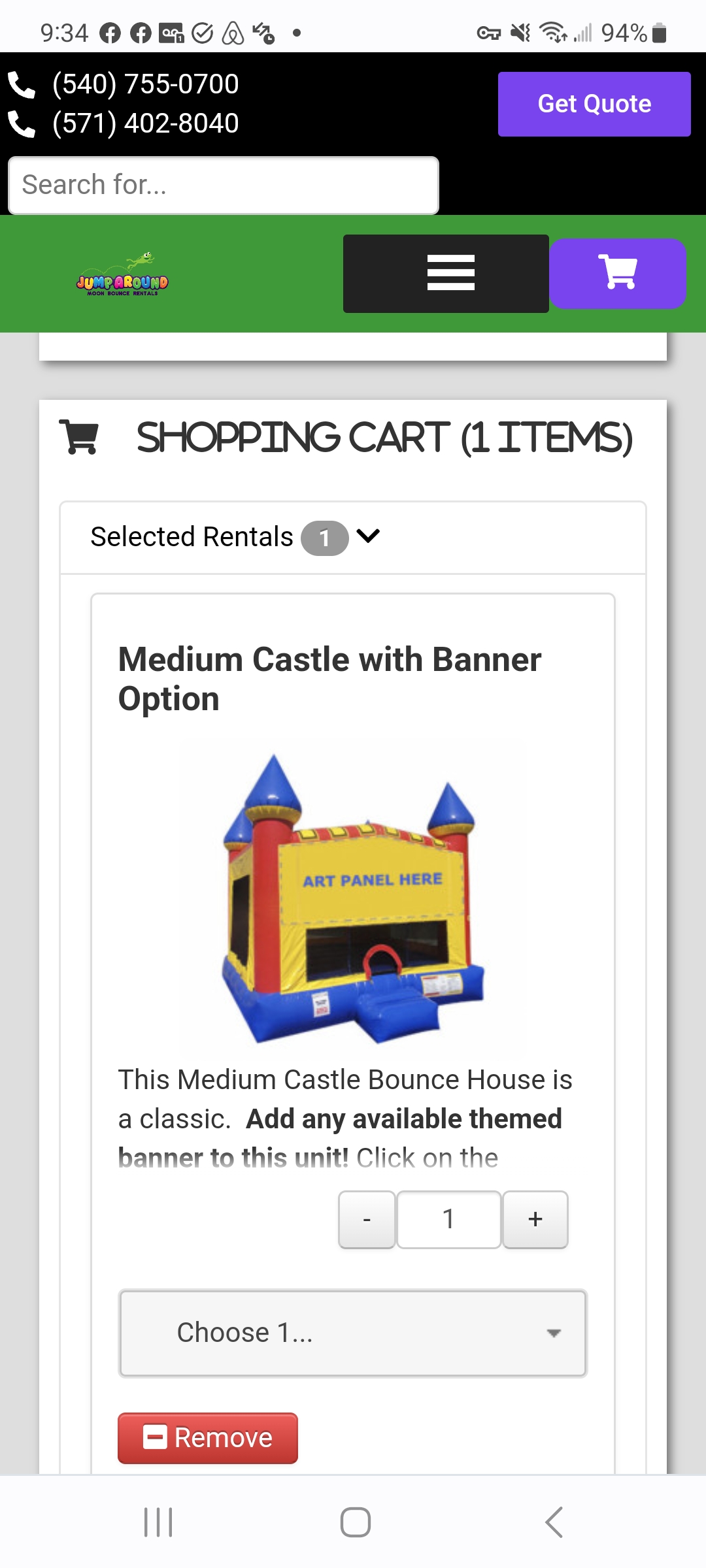Open Android recent apps button
Image resolution: width=706 pixels, height=1568 pixels.
click(x=158, y=1522)
